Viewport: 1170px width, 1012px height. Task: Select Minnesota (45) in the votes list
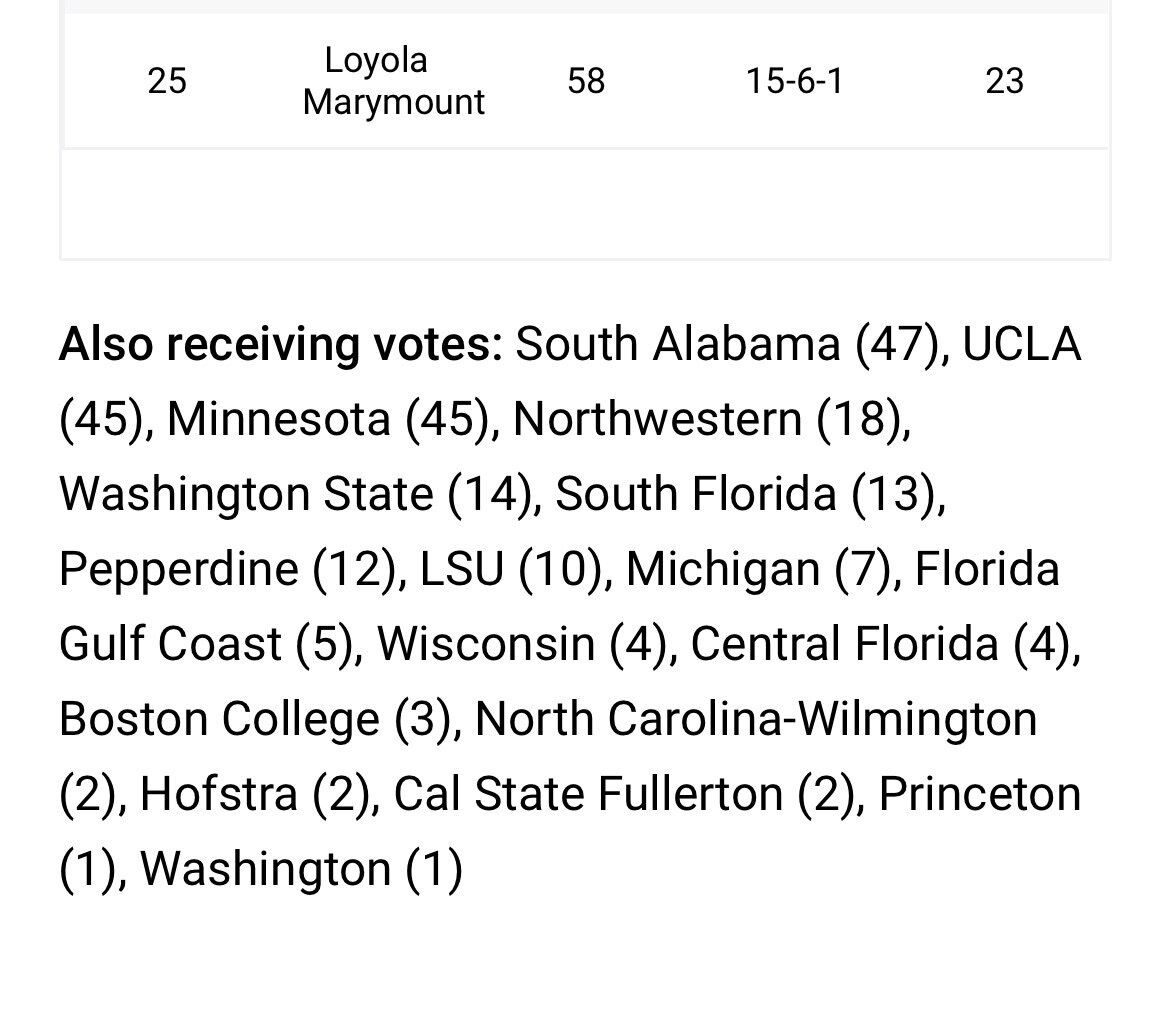(328, 419)
